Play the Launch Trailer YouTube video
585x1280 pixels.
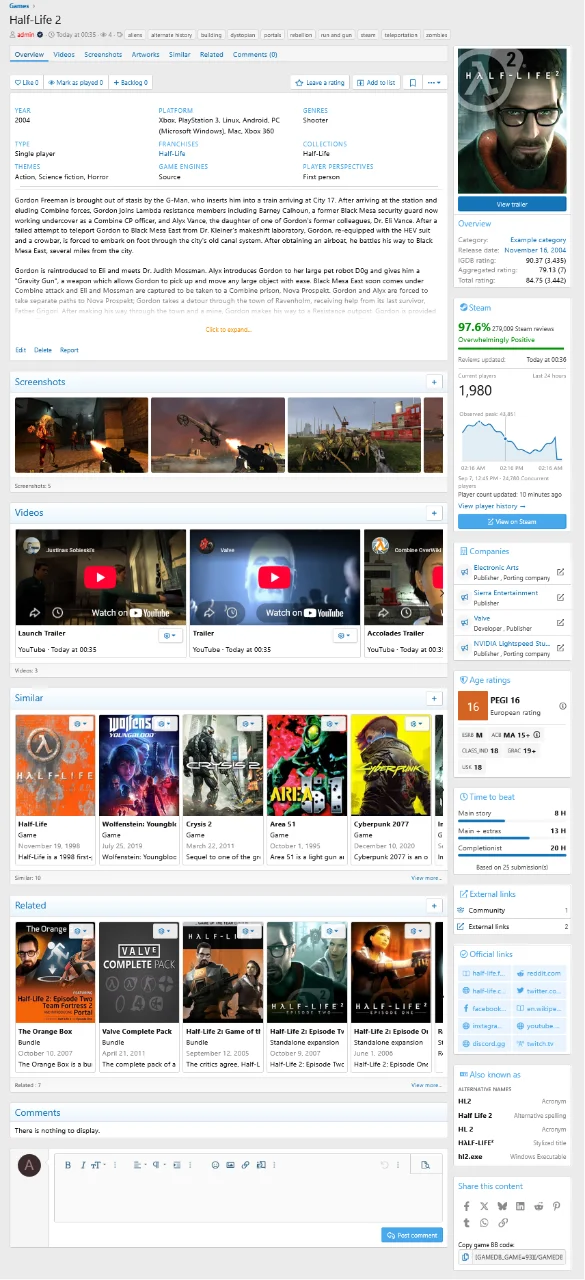99,578
